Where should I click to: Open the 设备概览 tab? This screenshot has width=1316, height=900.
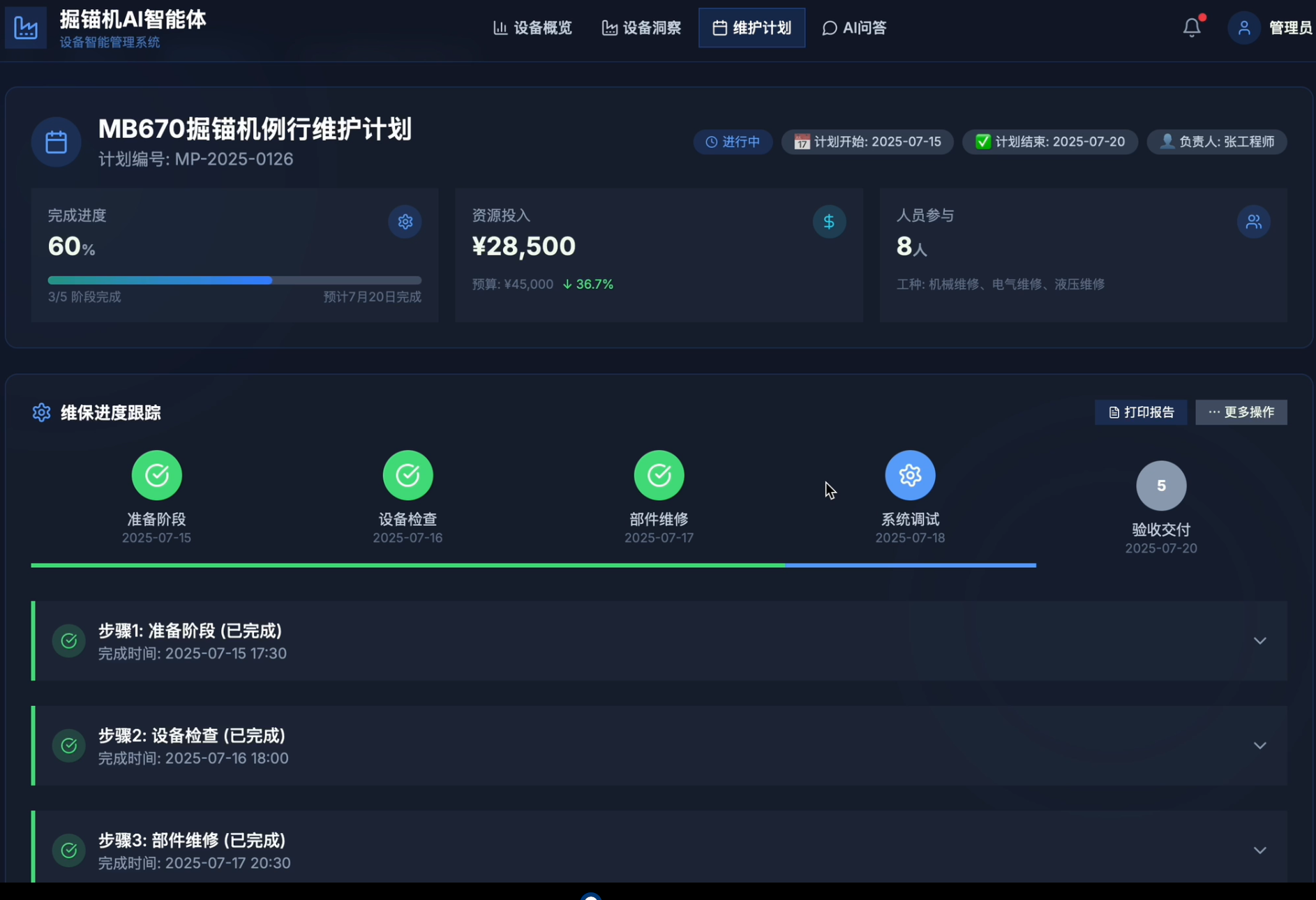click(x=532, y=28)
